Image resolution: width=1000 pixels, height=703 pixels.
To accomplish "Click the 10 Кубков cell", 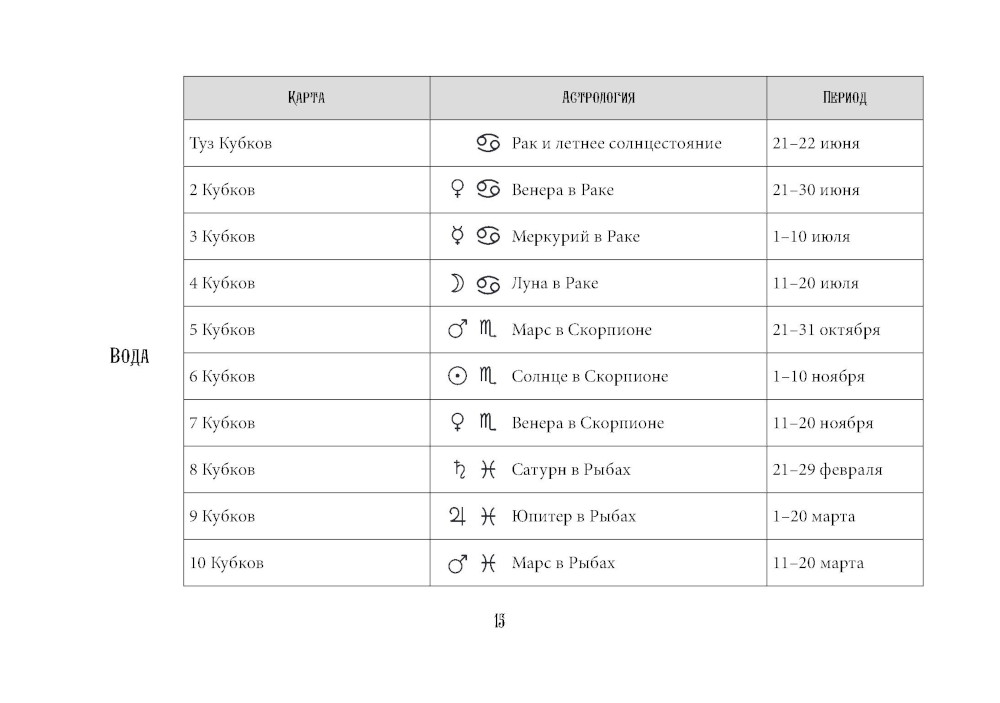I will point(227,563).
